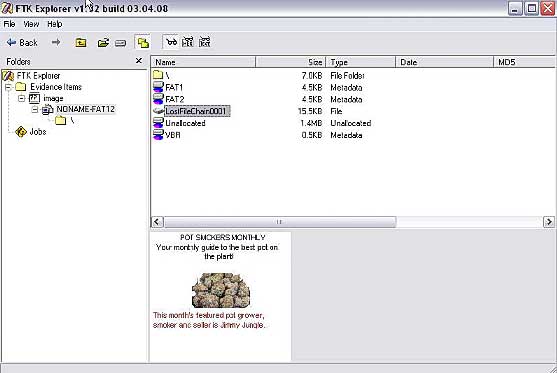
Task: Select the image node in tree
Action: point(53,98)
